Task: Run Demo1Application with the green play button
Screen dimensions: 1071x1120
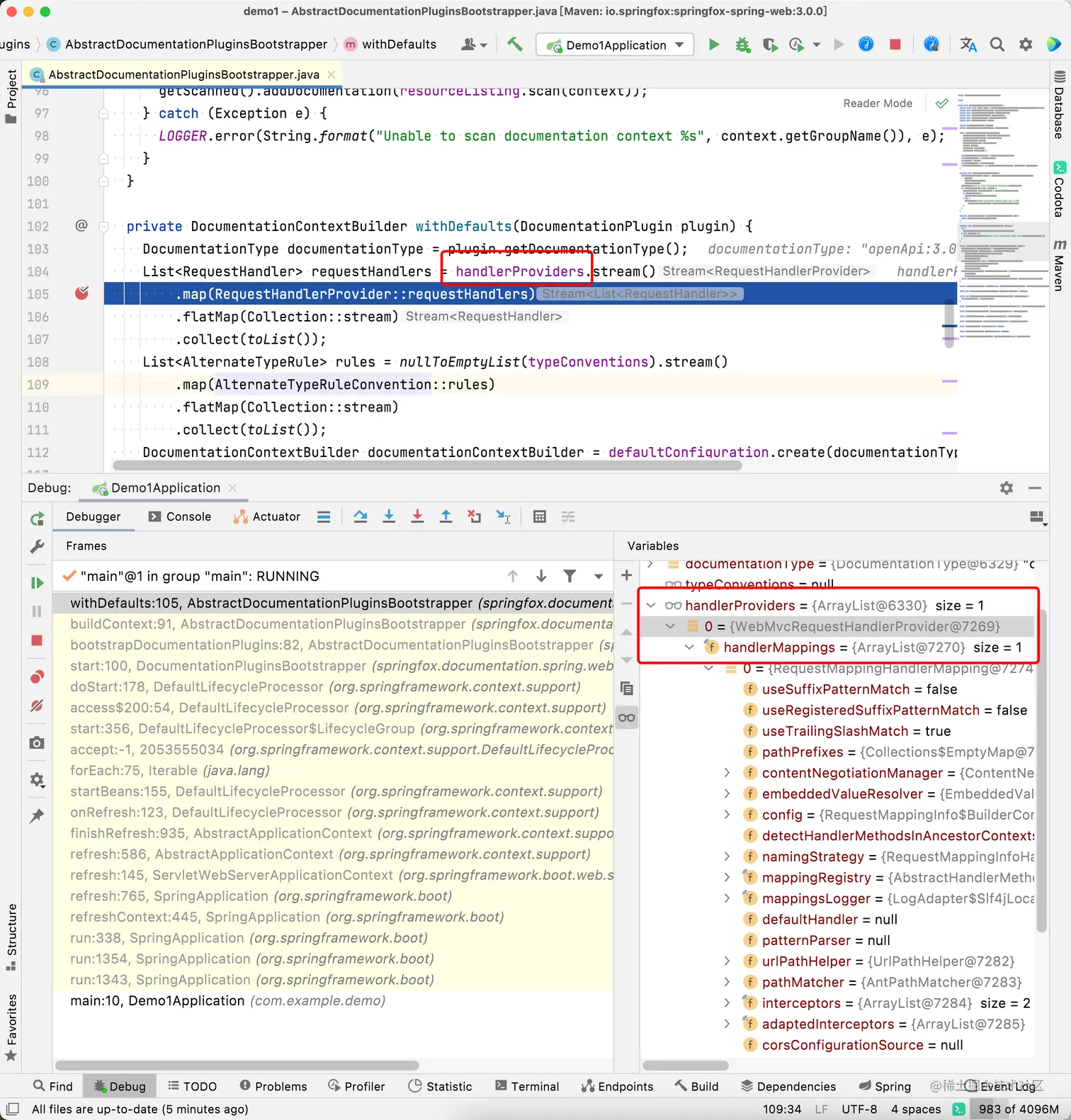Action: coord(714,45)
